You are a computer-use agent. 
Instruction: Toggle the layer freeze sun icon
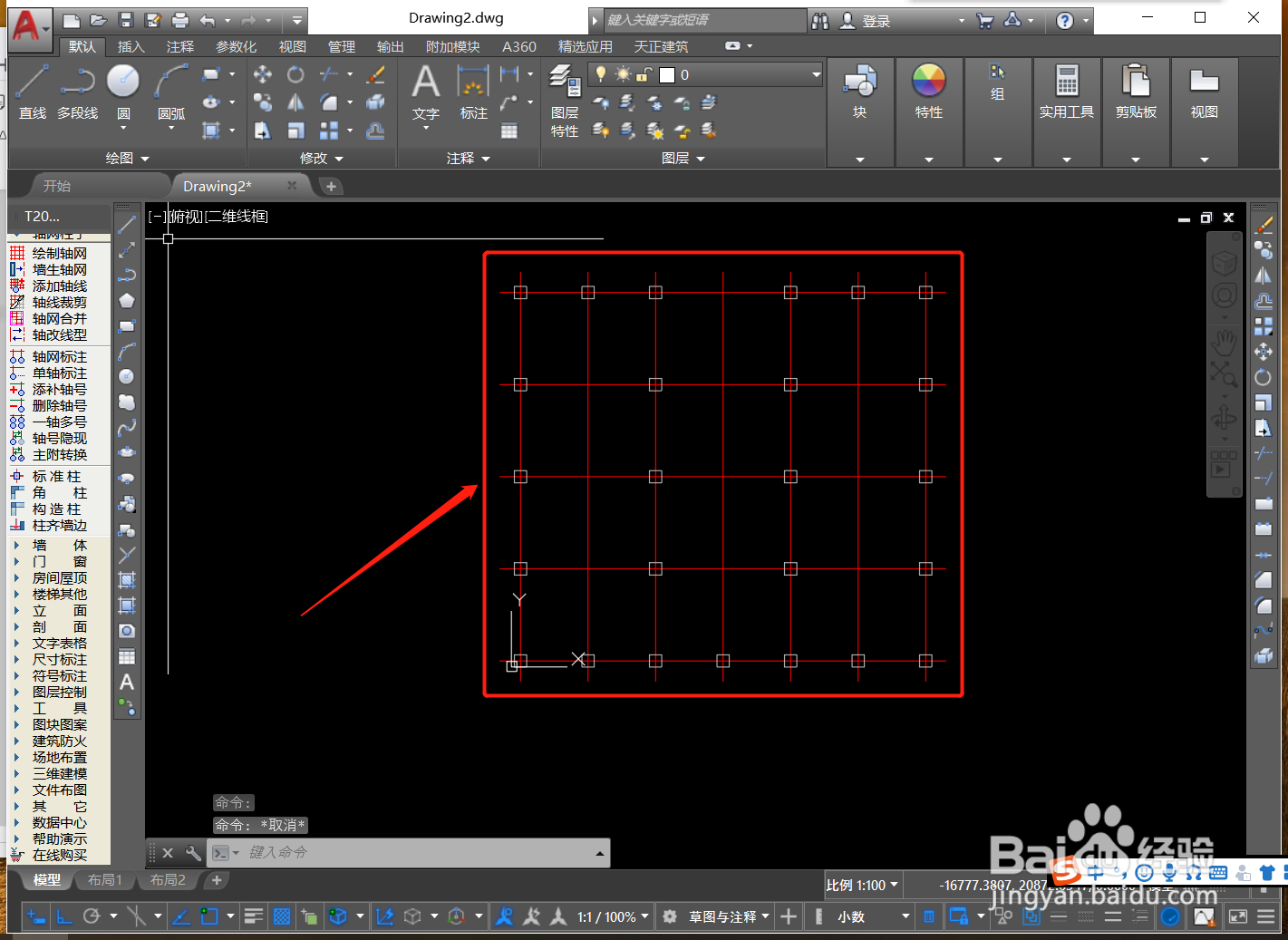point(623,74)
